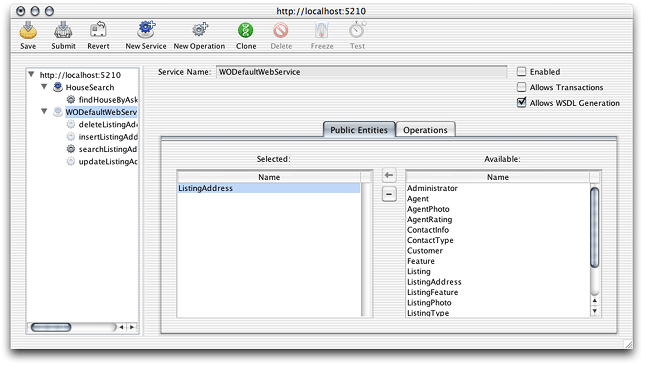Viewport: 645px width, 367px height.
Task: Click the Service Name text field
Action: (362, 72)
